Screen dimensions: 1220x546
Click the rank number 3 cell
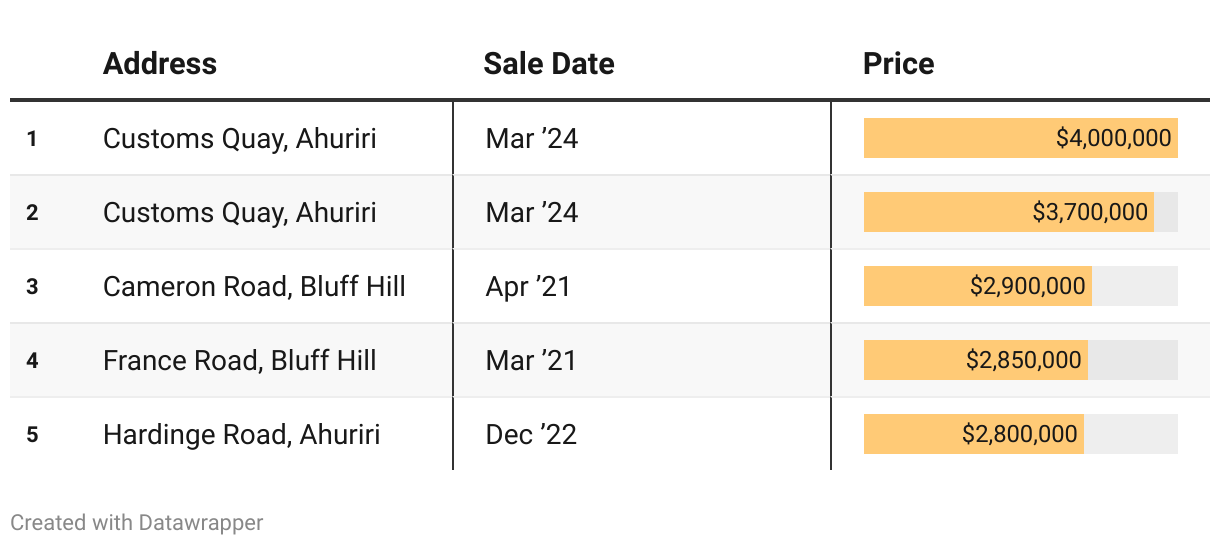tap(32, 286)
